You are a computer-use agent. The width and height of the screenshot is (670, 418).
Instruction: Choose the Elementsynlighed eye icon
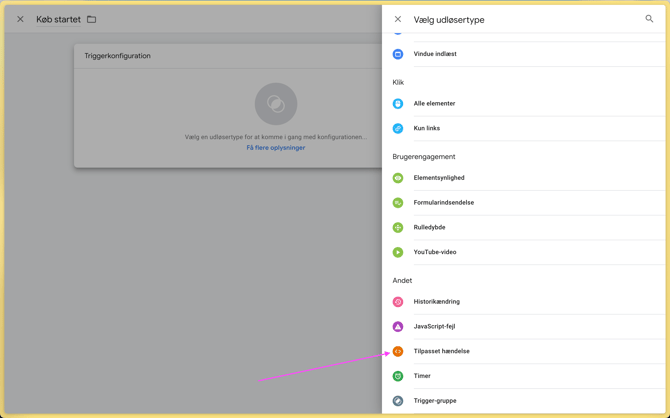click(x=398, y=178)
